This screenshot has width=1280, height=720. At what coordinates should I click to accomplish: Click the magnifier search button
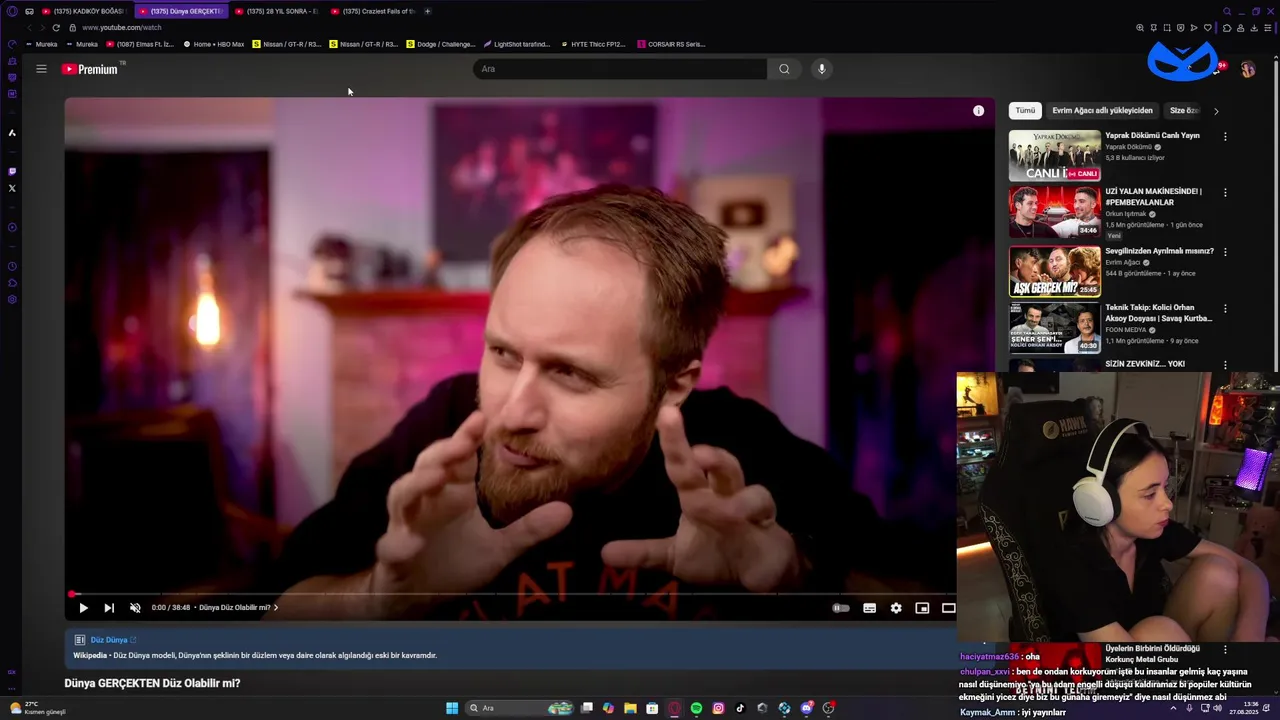[x=784, y=69]
